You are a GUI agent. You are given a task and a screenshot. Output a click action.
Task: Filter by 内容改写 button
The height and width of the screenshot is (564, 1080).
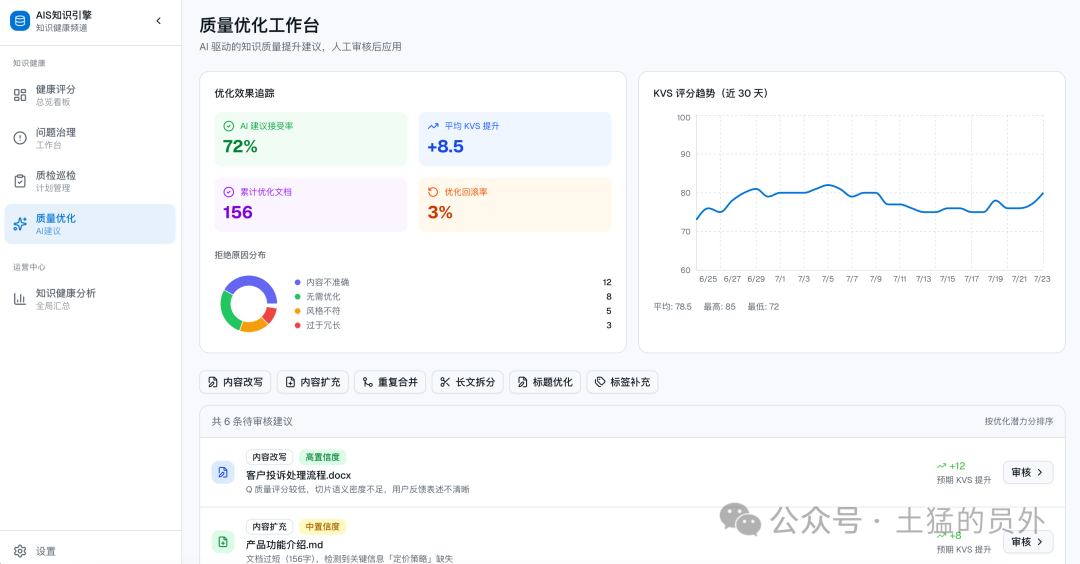click(235, 382)
